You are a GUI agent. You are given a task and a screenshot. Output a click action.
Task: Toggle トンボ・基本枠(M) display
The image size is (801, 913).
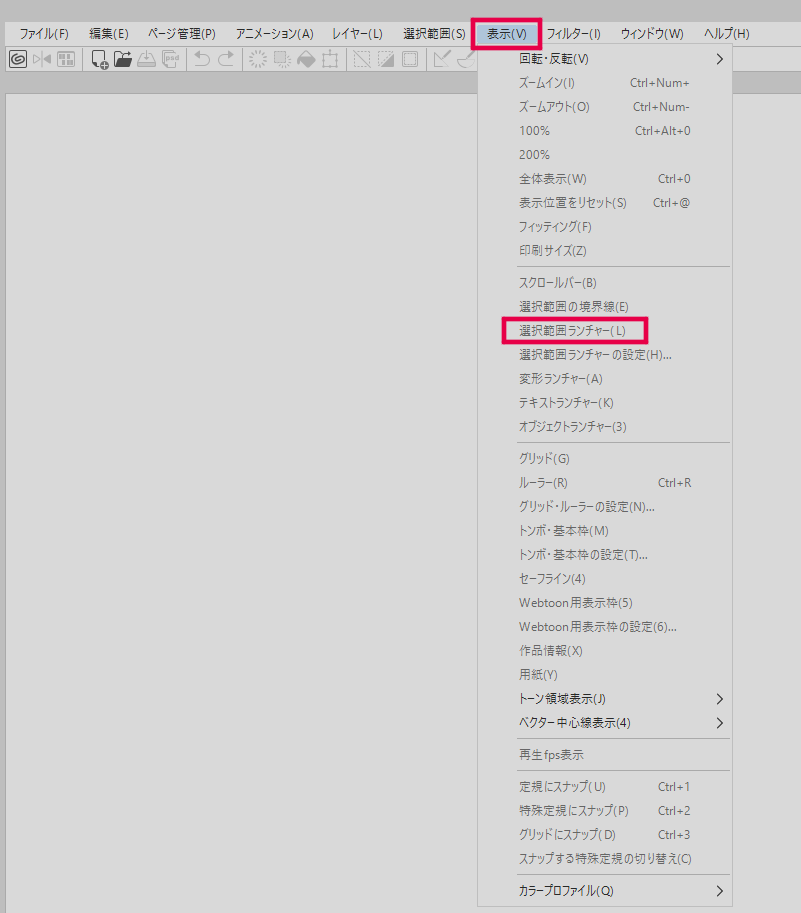pyautogui.click(x=605, y=530)
